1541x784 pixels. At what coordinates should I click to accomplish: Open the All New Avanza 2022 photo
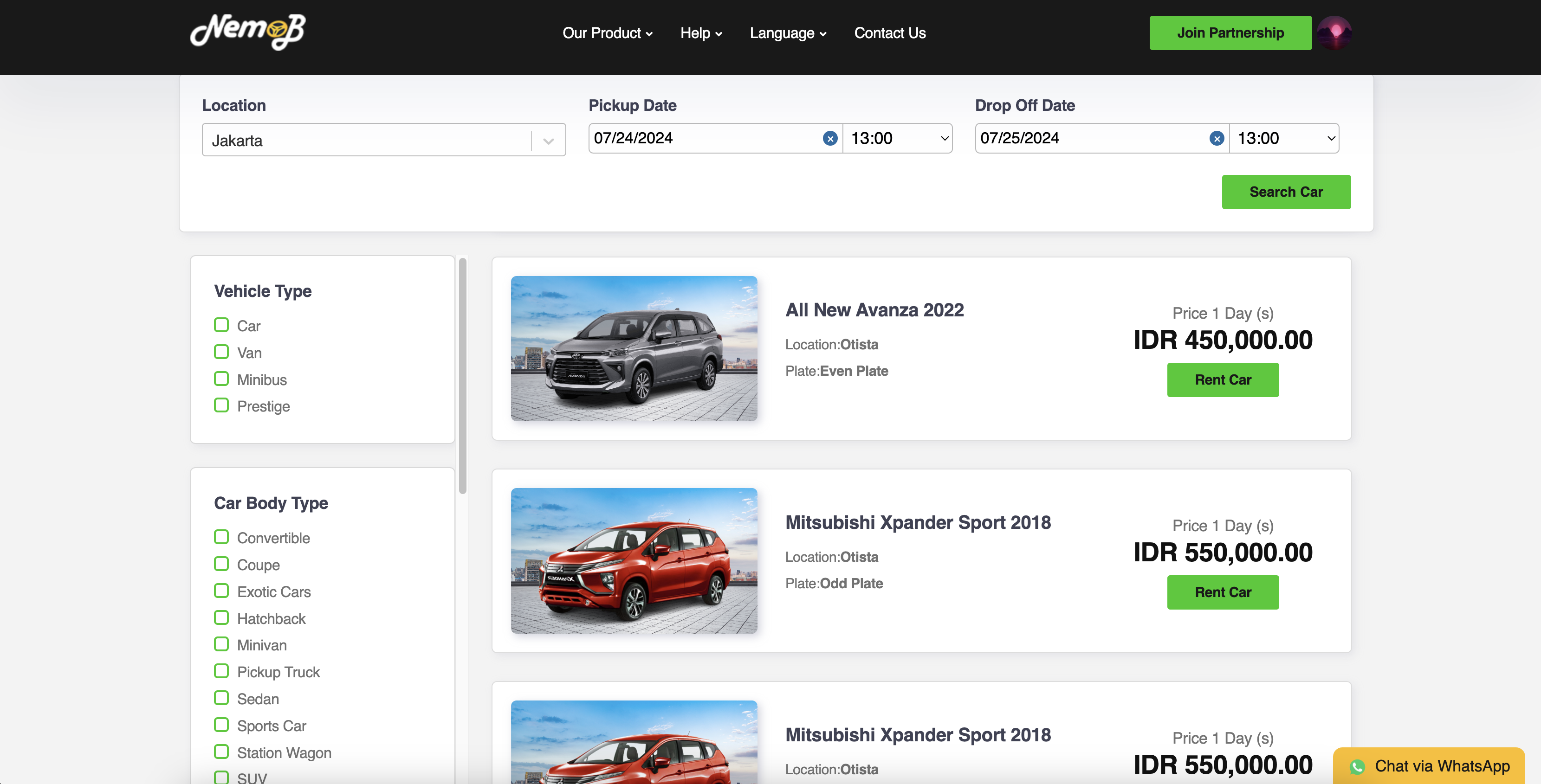click(x=634, y=349)
